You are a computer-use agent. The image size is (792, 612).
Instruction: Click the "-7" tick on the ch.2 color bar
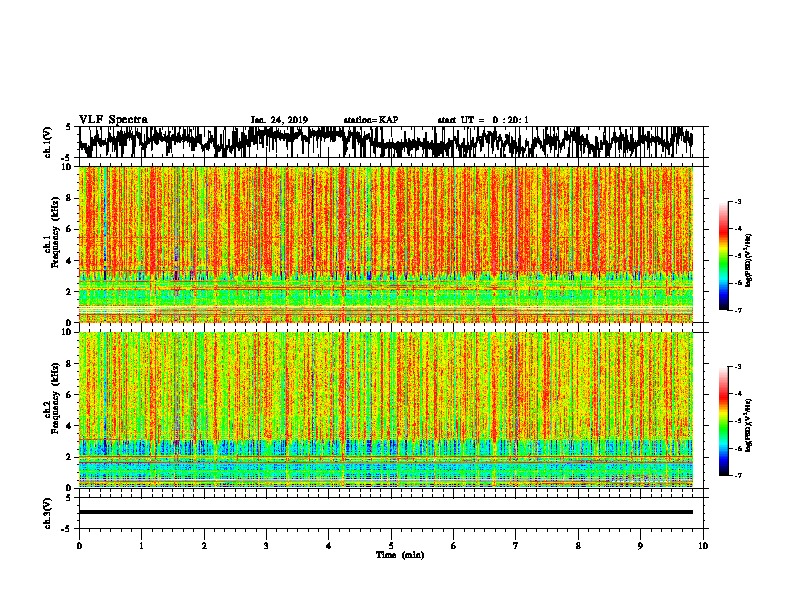737,475
